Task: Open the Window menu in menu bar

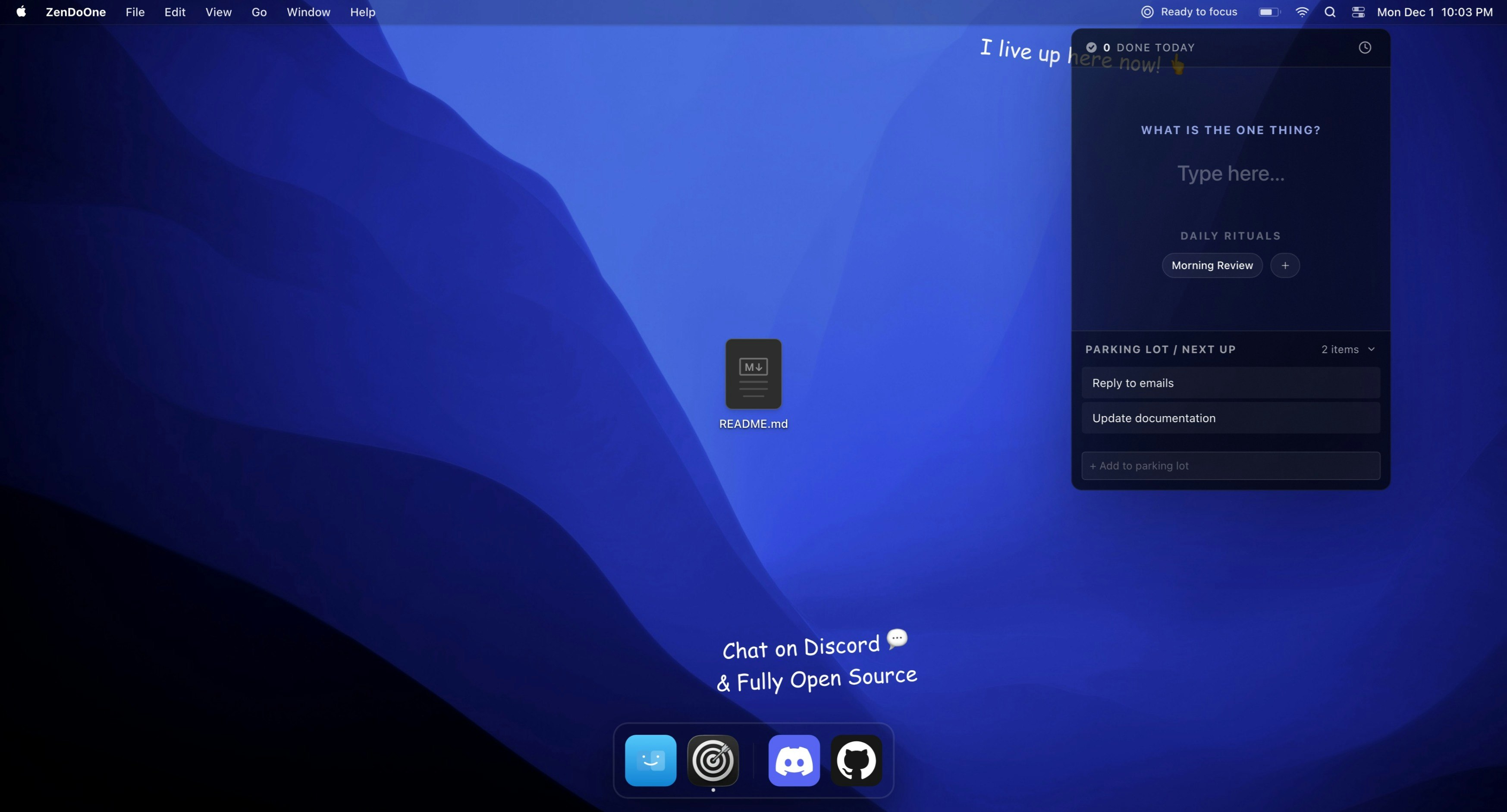Action: (x=308, y=12)
